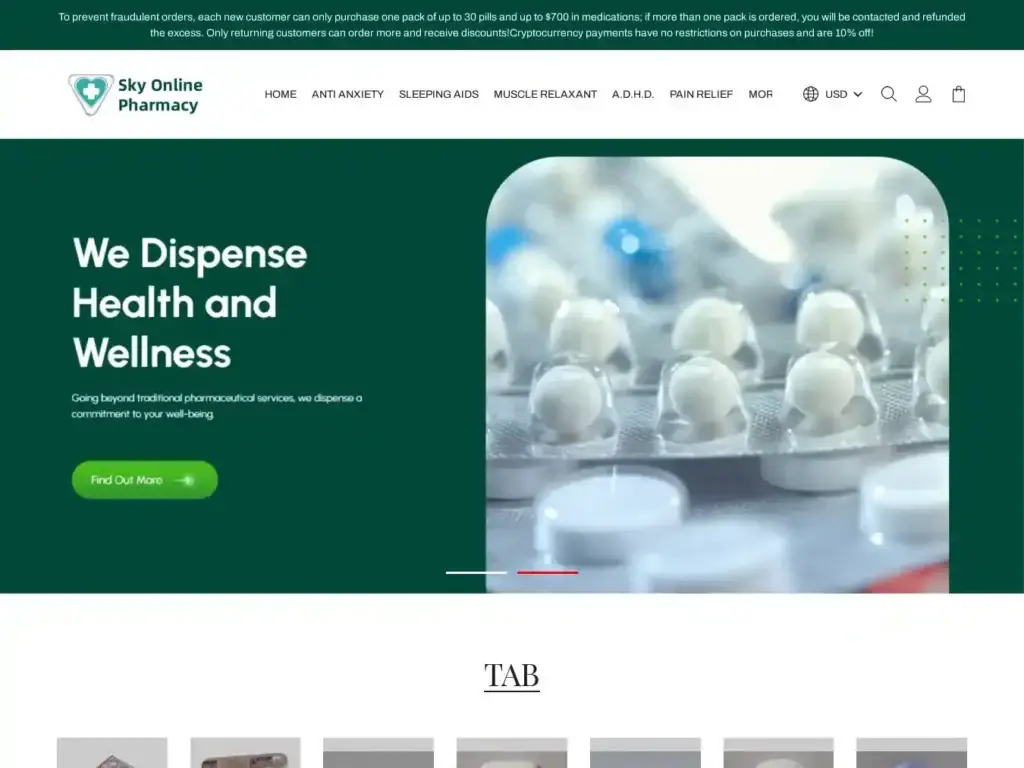Select the PAIN RELIEF menu item
Image resolution: width=1024 pixels, height=768 pixels.
(701, 94)
